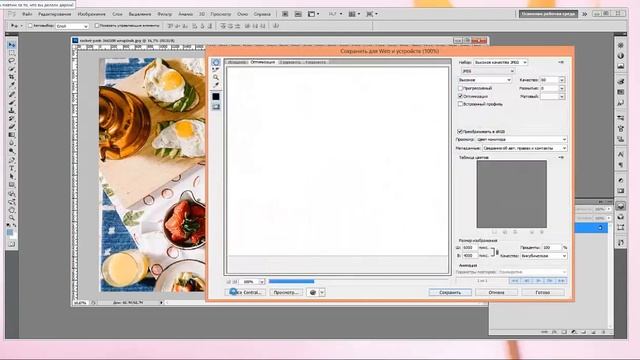Select the Slice Select tool in the dialog

click(x=216, y=70)
